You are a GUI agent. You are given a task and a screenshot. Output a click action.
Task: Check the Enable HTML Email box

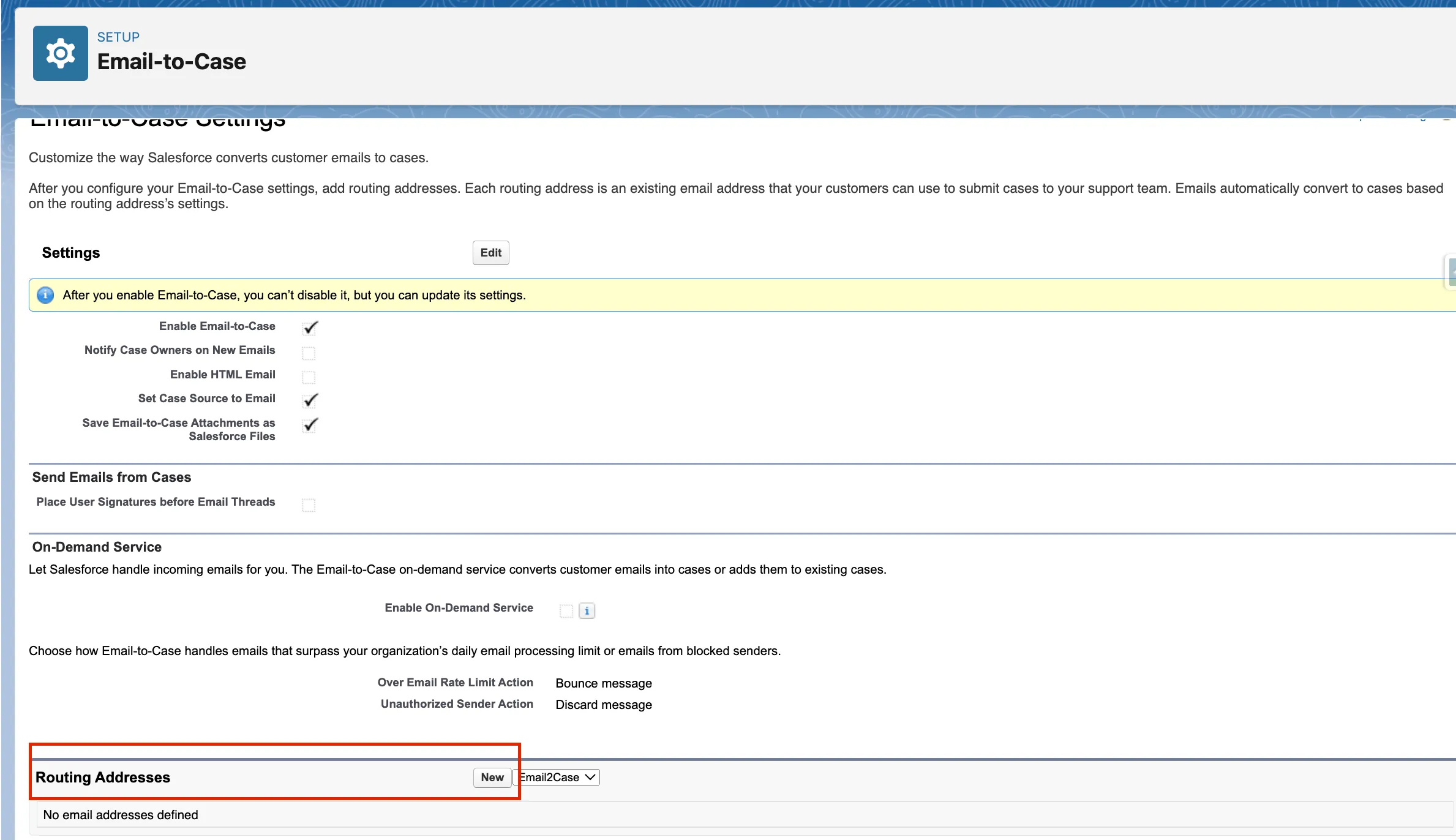tap(309, 377)
